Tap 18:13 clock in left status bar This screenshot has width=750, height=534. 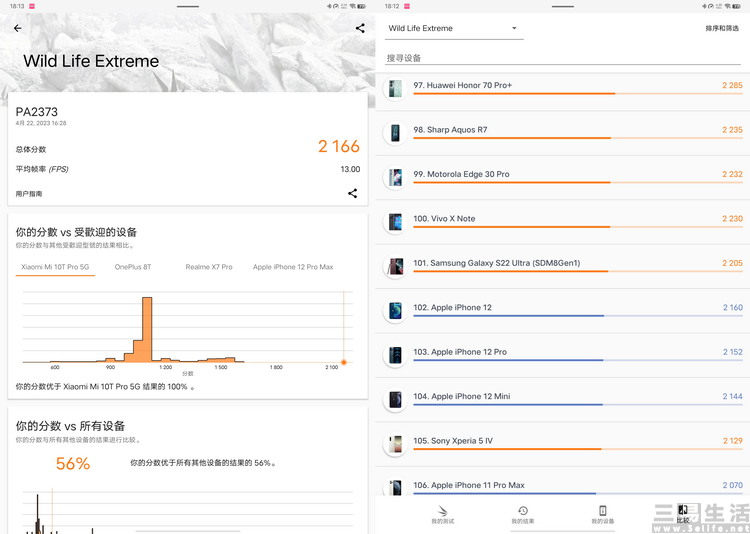coord(17,6)
